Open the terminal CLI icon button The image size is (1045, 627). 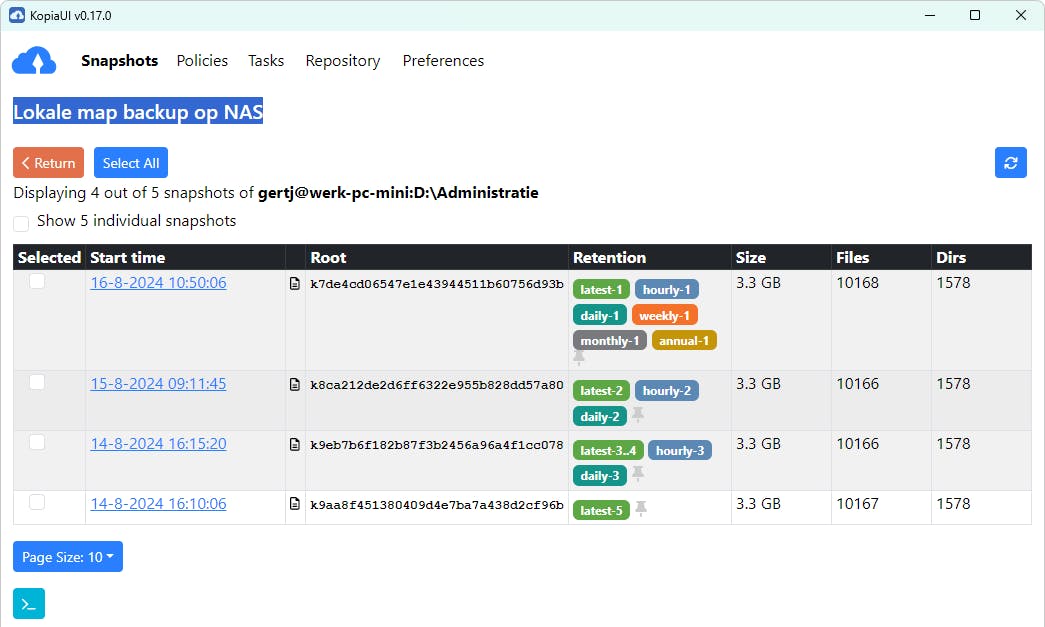pyautogui.click(x=29, y=604)
